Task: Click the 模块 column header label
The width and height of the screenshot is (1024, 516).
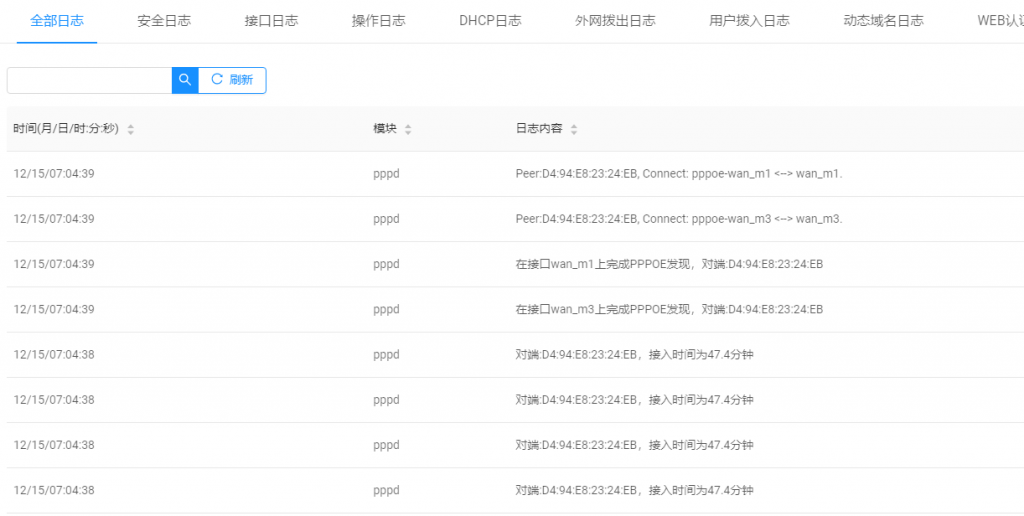Action: coord(385,129)
